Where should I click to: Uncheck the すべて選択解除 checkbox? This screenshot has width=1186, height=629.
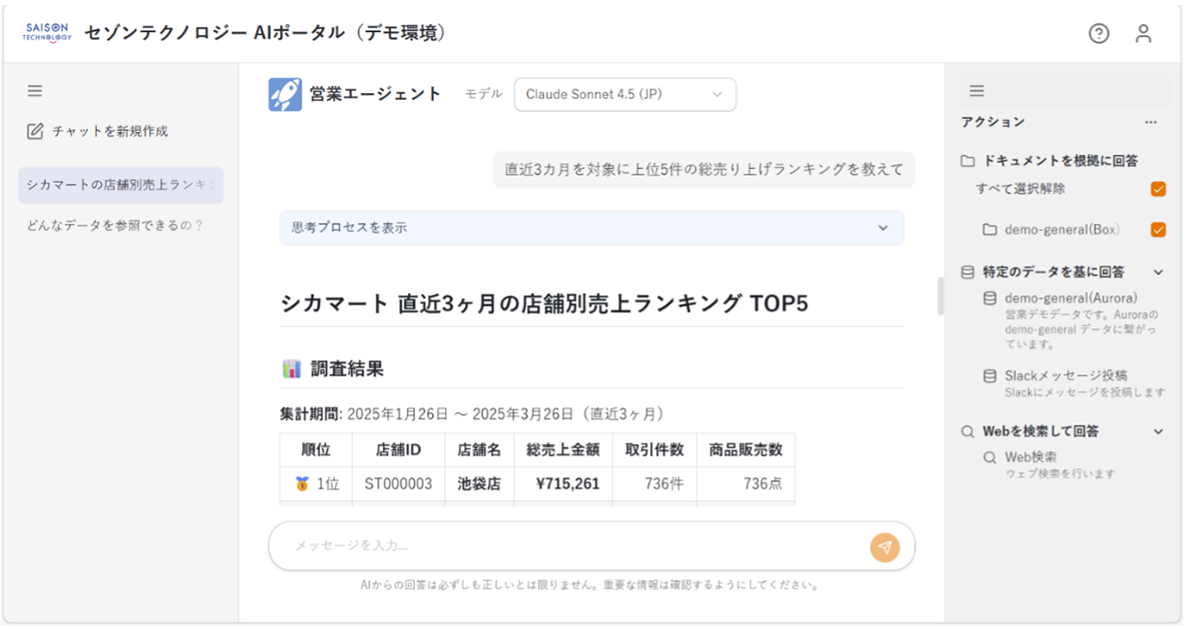click(x=1158, y=189)
